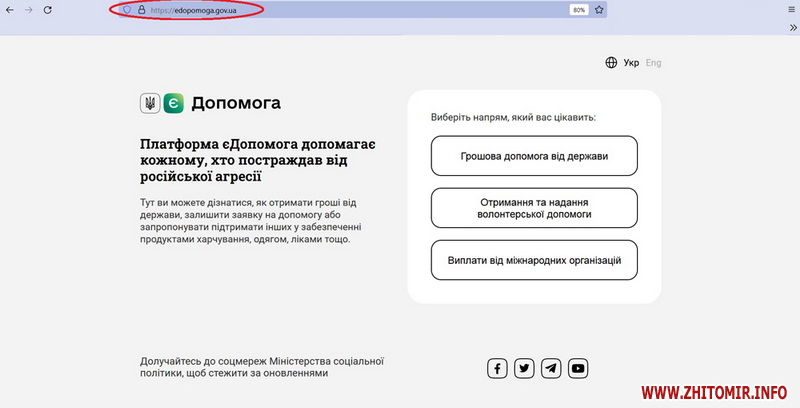Image resolution: width=800 pixels, height=408 pixels.
Task: Open the browser hamburger menu
Action: coord(790,9)
